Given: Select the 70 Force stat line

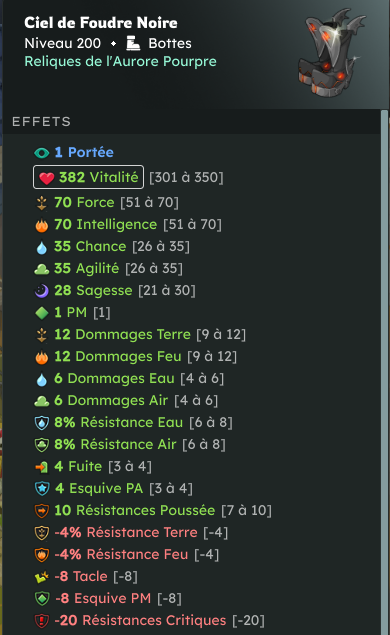Looking at the screenshot, I should pyautogui.click(x=107, y=202).
